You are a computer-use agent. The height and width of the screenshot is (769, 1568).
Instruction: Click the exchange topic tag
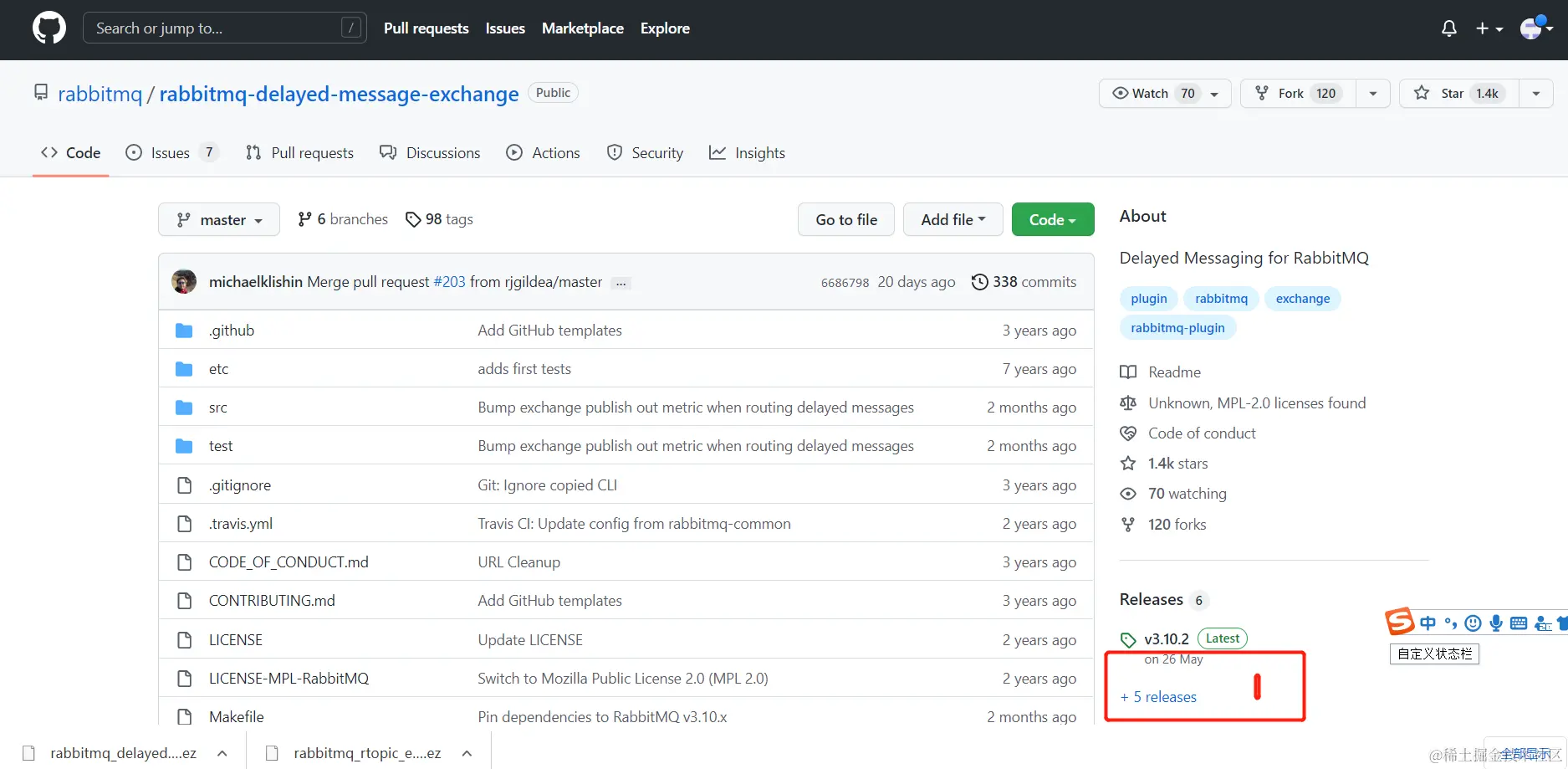pos(1303,299)
